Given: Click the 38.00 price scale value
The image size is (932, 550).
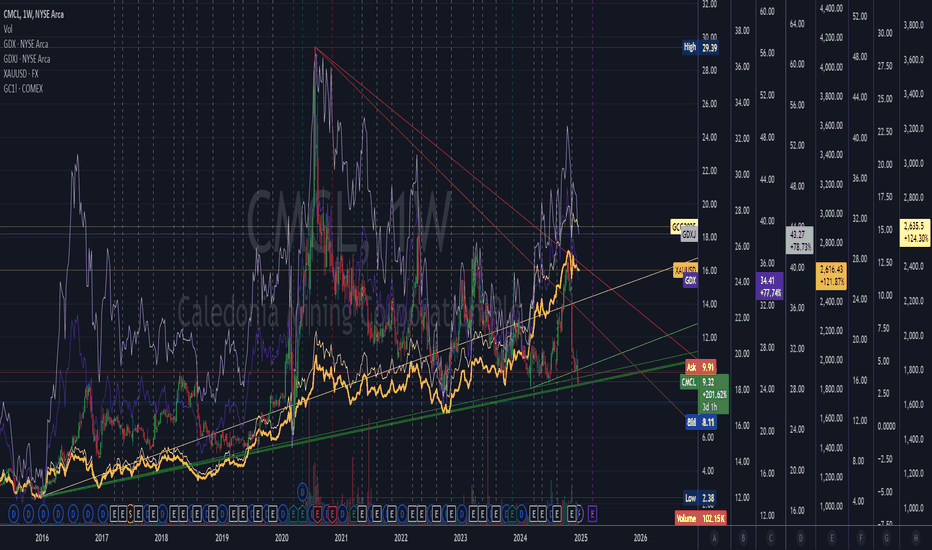Looking at the screenshot, I should [742, 30].
